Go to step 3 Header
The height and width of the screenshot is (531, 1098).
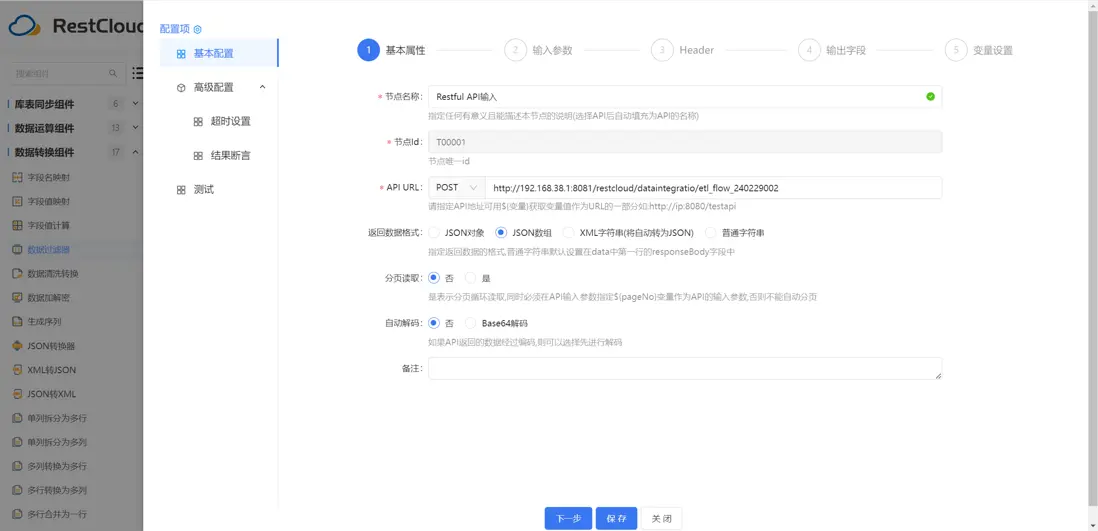point(683,50)
